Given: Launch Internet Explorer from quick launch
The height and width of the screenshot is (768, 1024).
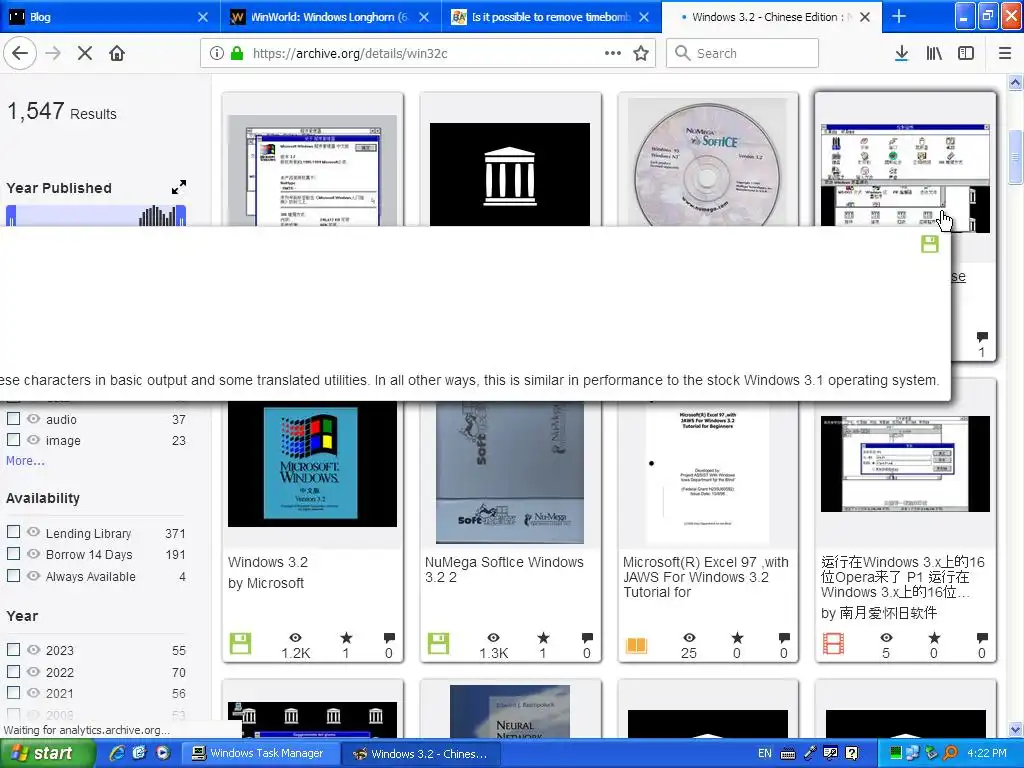Looking at the screenshot, I should 118,753.
